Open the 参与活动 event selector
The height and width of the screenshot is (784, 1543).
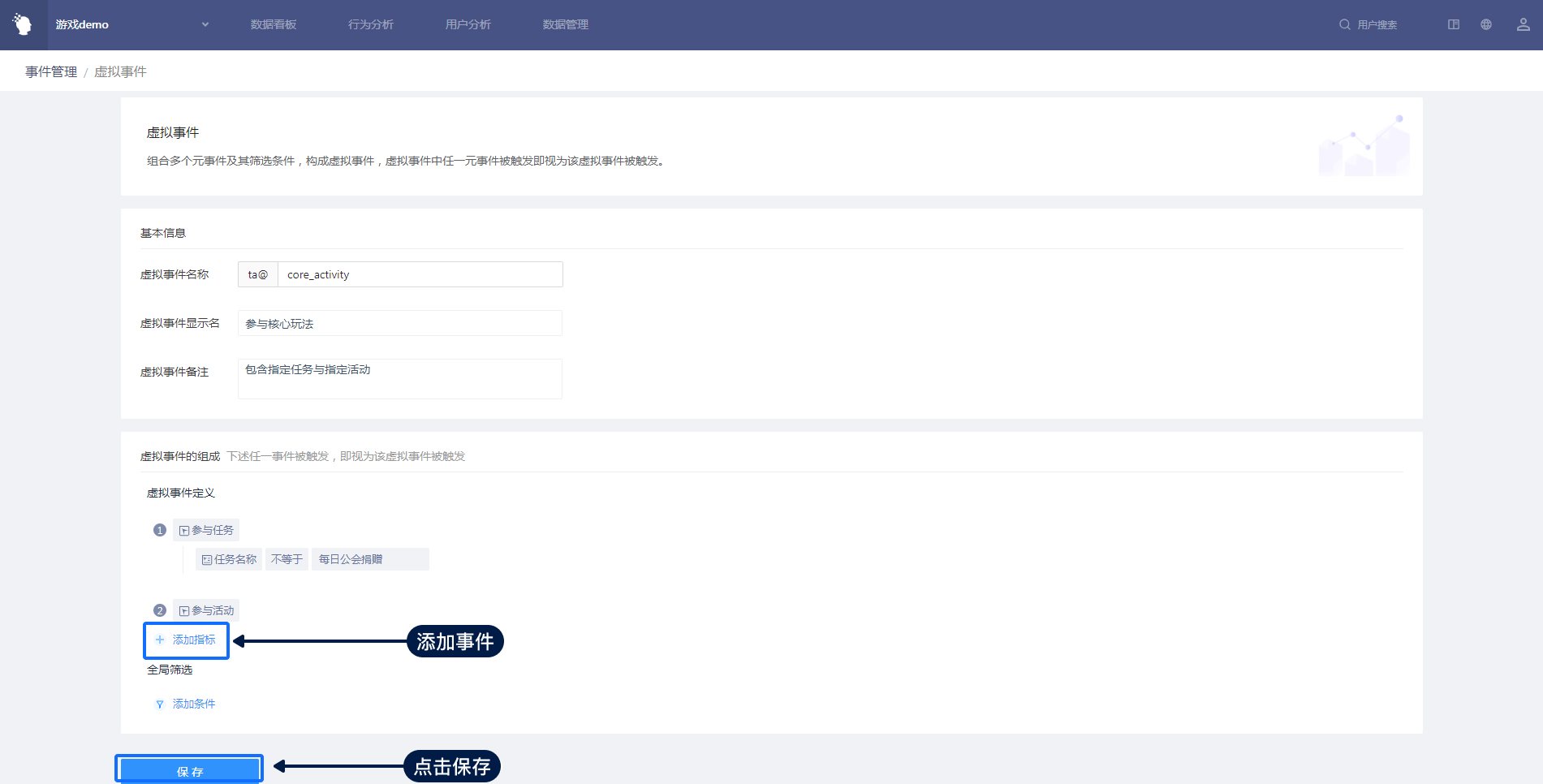click(206, 610)
